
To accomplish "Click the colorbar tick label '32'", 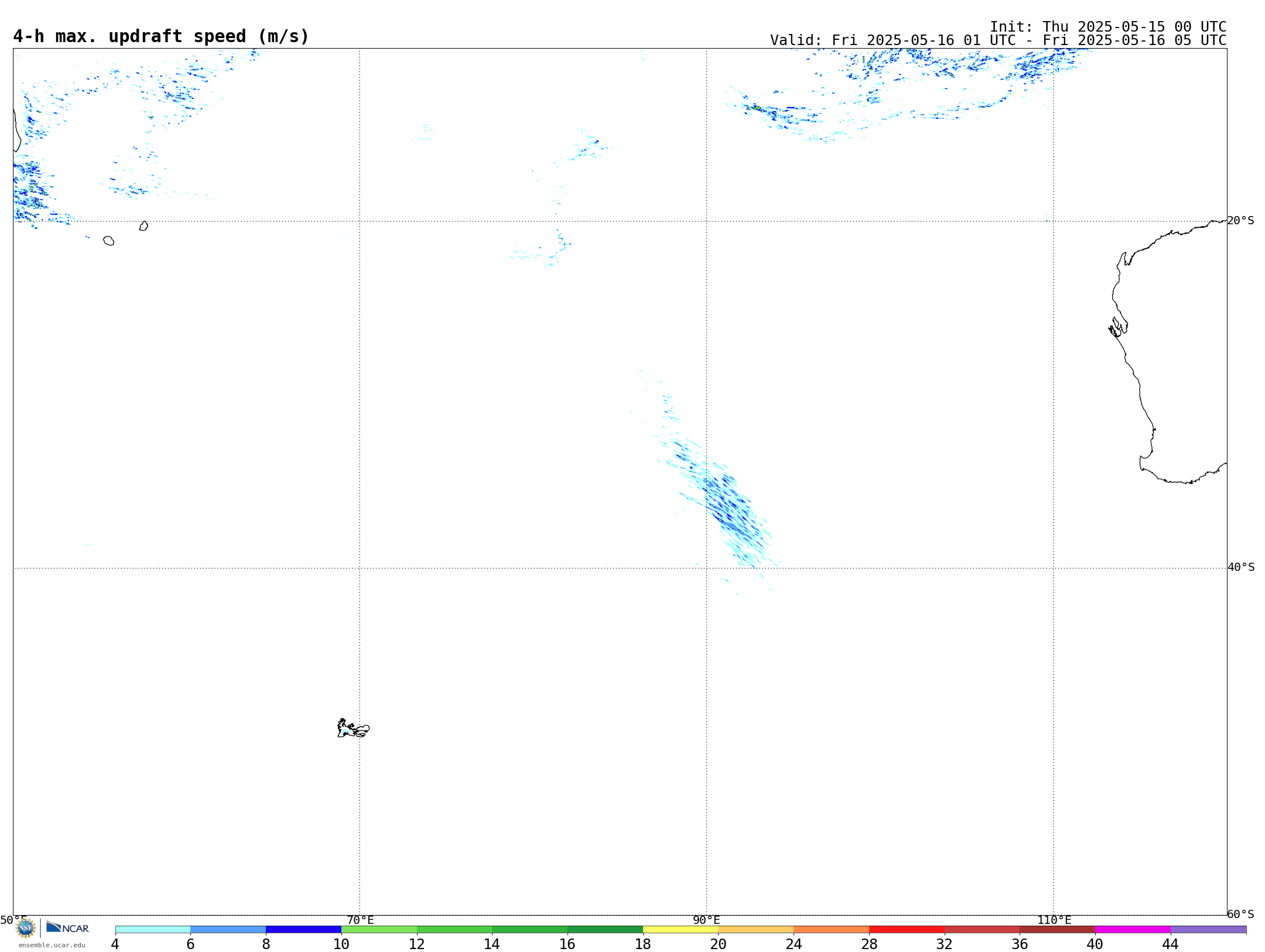I will point(945,944).
